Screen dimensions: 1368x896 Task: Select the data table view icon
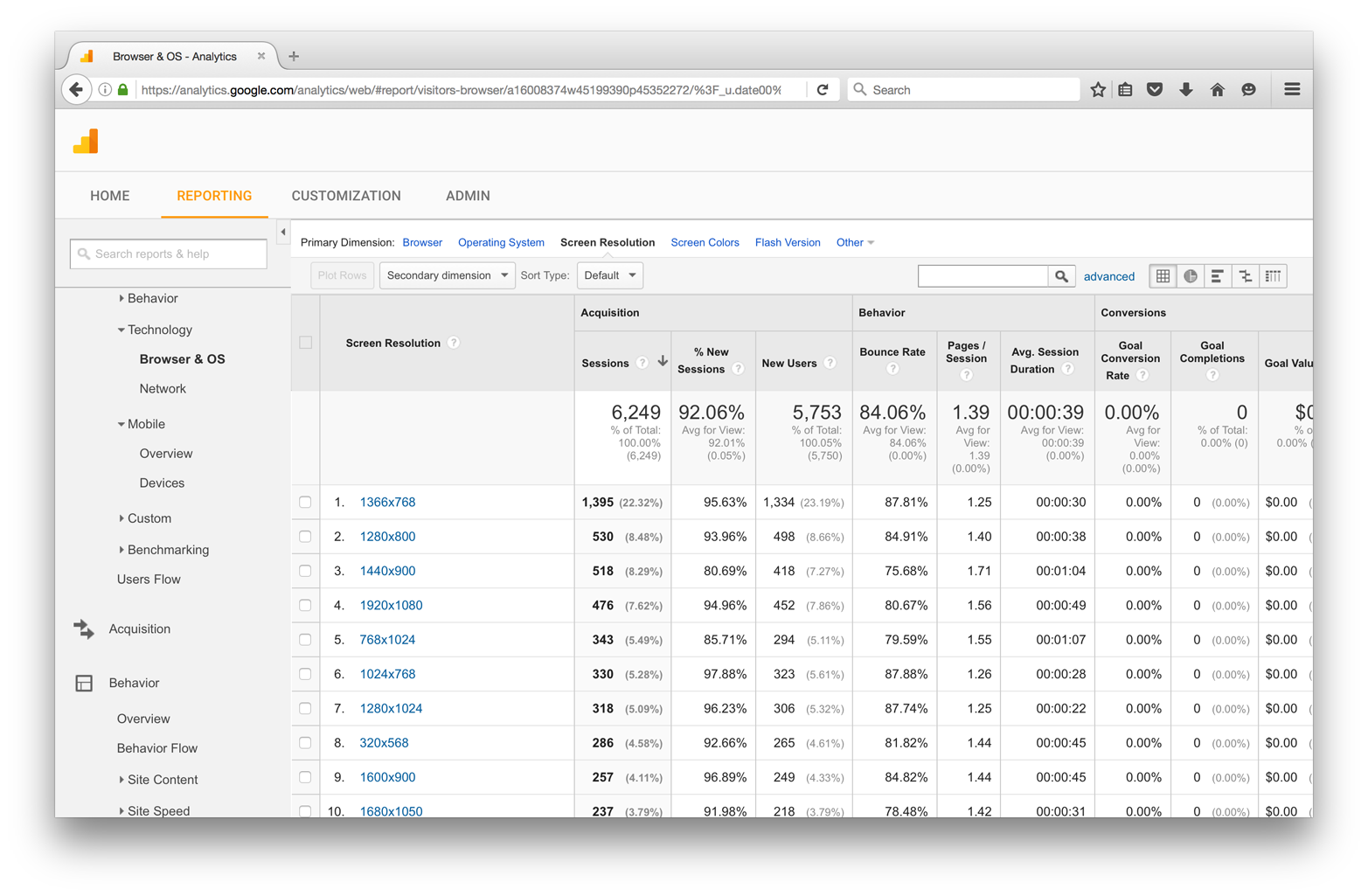click(1163, 276)
